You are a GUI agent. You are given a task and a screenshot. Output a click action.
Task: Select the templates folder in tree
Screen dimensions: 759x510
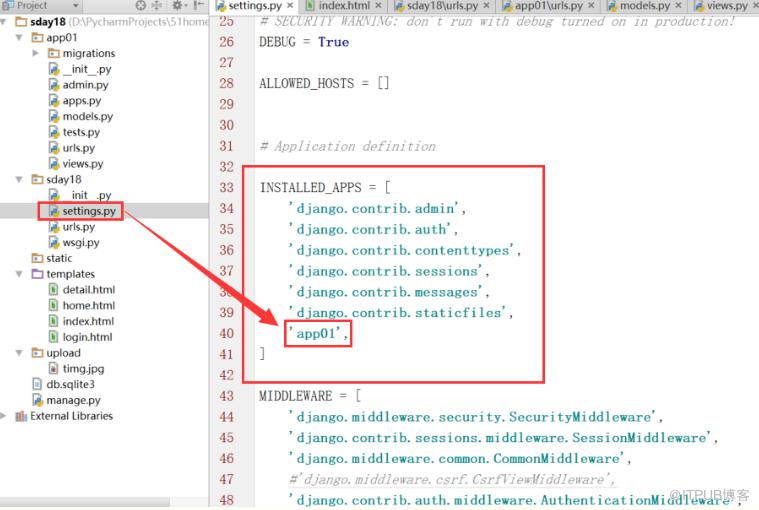63,274
